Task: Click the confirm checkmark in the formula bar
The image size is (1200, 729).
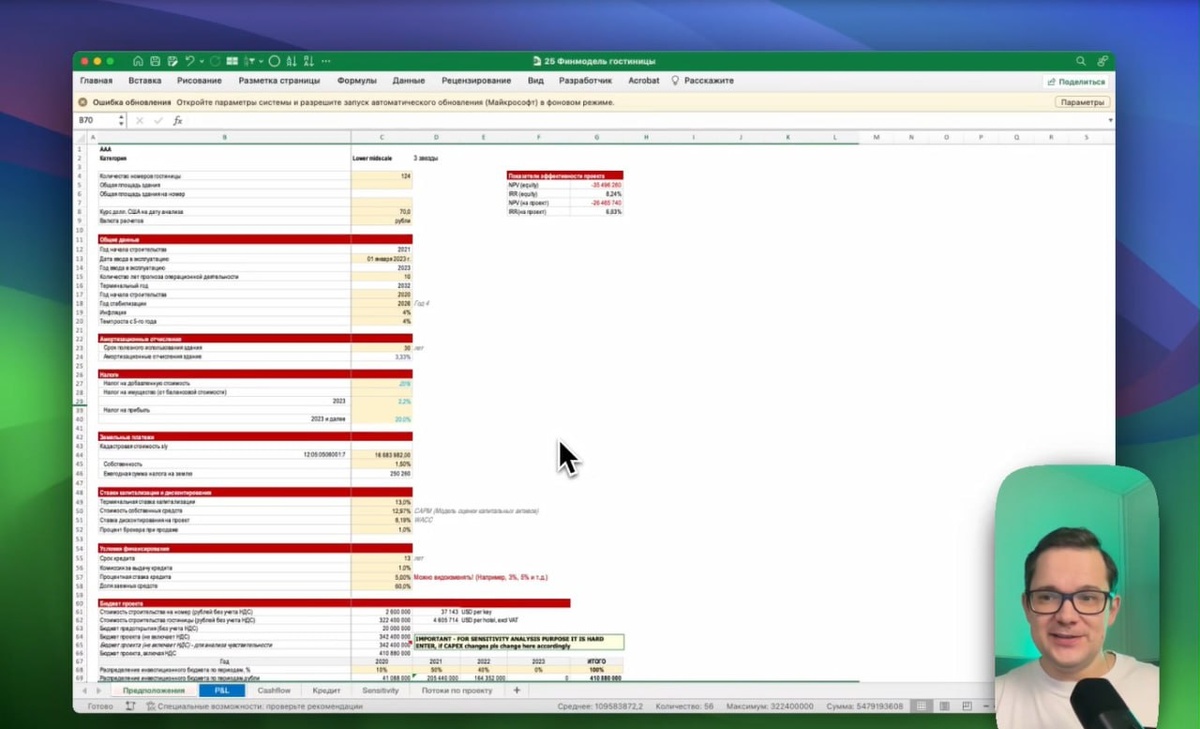Action: (x=158, y=121)
